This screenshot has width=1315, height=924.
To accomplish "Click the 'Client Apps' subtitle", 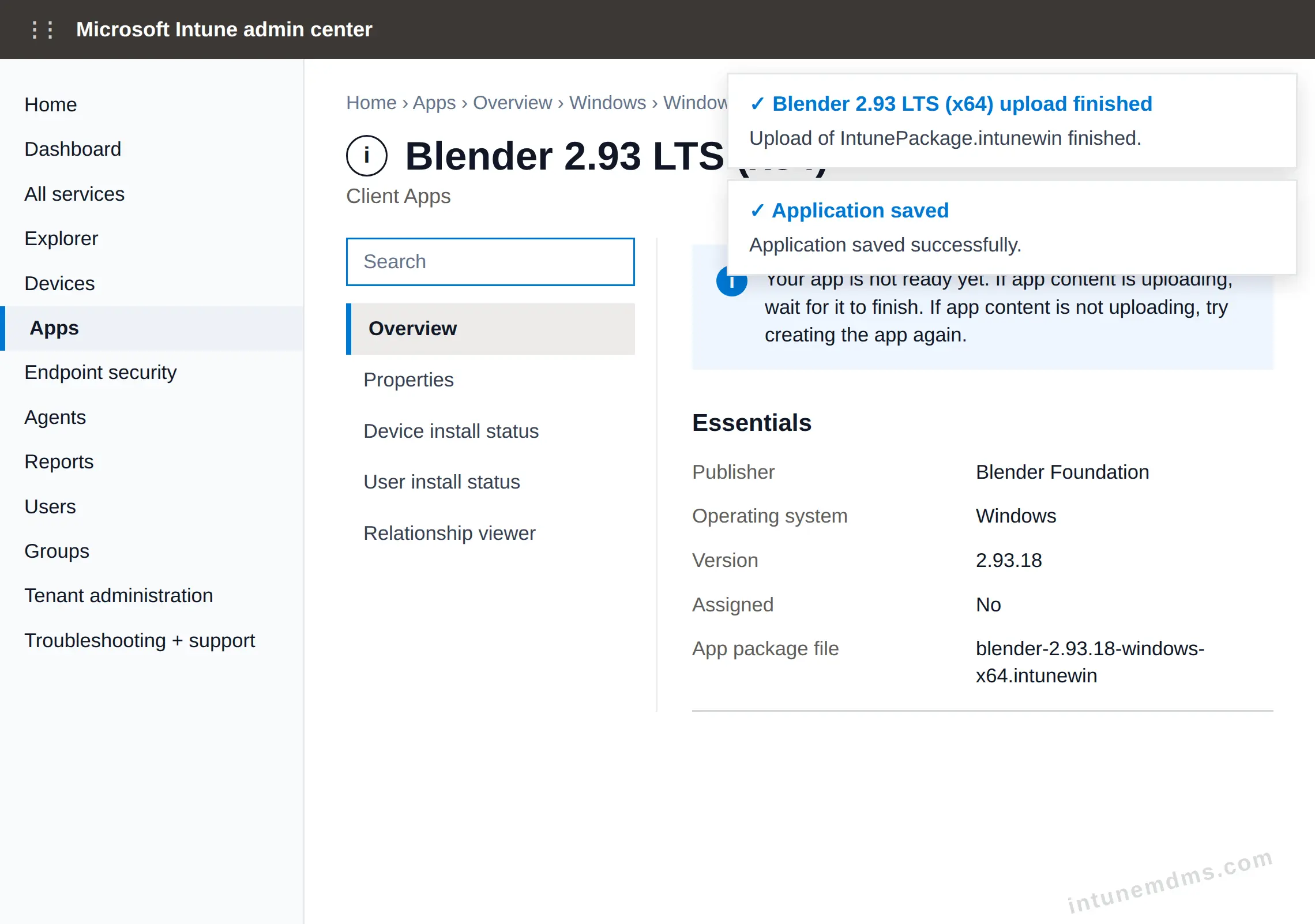I will (x=398, y=196).
